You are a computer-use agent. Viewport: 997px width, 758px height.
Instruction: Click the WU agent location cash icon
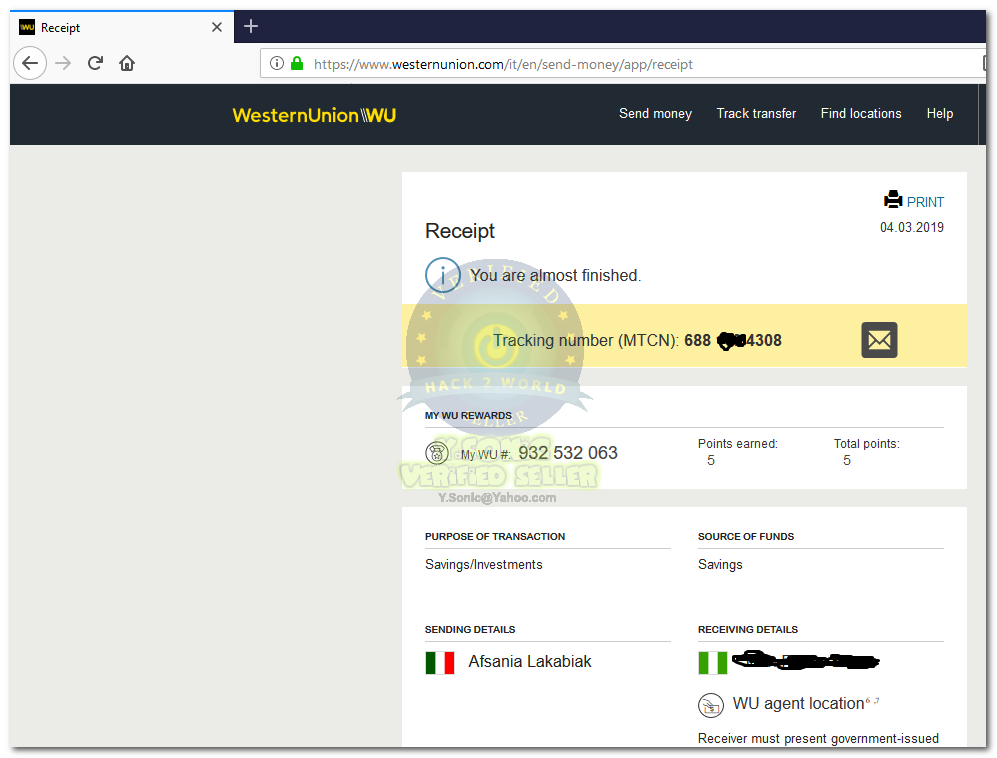711,705
